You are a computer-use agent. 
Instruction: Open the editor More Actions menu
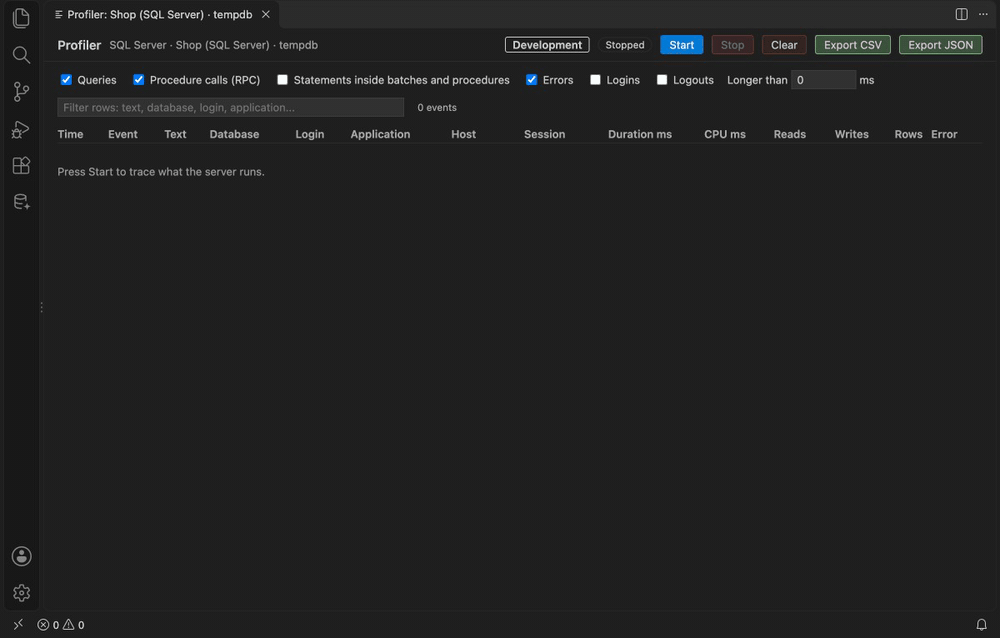(x=983, y=14)
